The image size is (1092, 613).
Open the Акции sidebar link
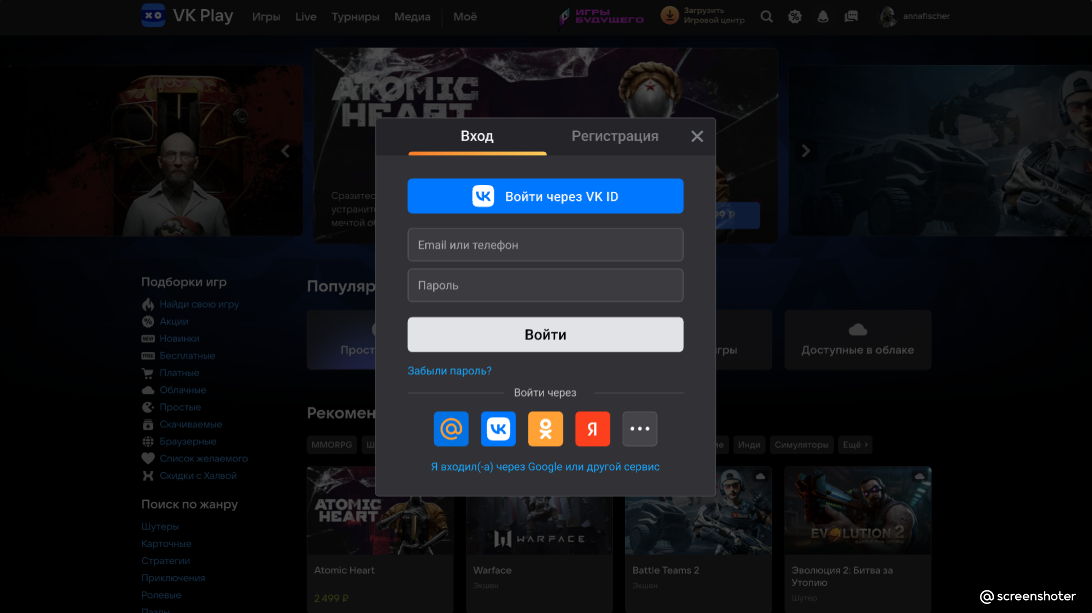[x=174, y=321]
